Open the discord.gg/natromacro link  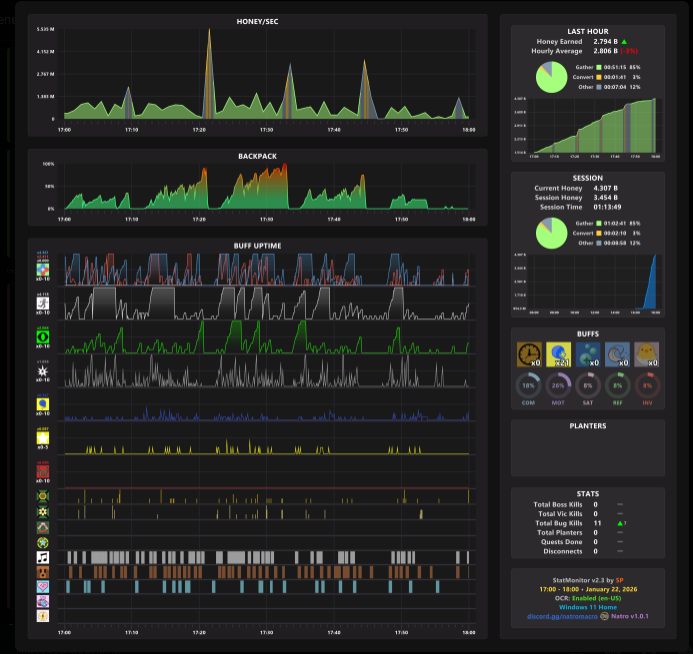(x=562, y=616)
